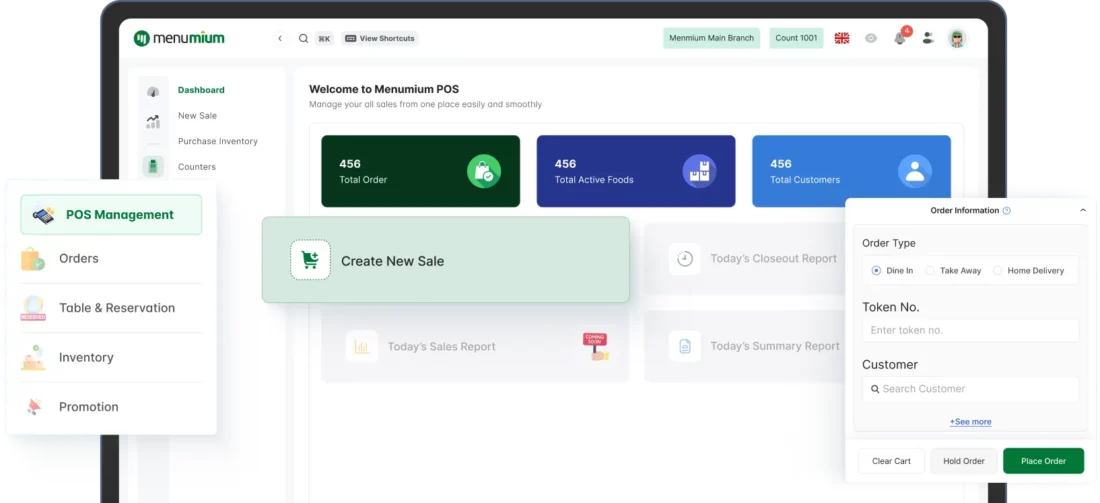Click the document icon on Summary Report

coord(685,347)
